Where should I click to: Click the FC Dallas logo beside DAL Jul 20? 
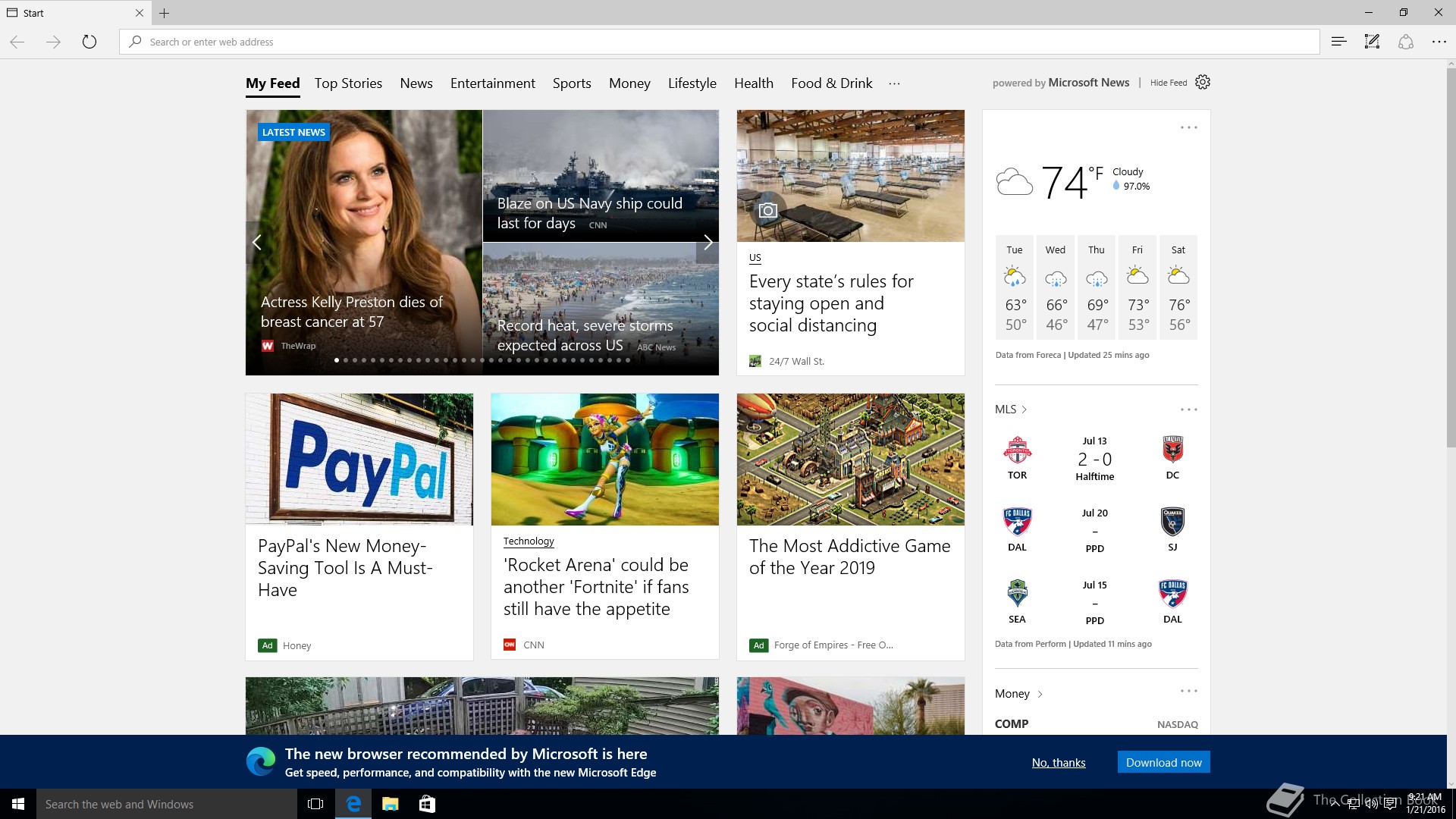click(1017, 522)
